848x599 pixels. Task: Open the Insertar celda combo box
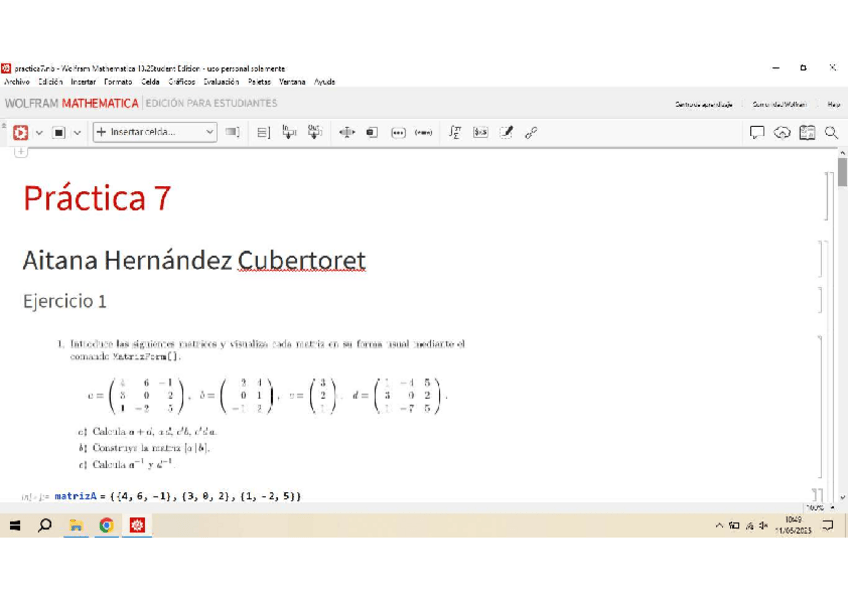[x=155, y=132]
